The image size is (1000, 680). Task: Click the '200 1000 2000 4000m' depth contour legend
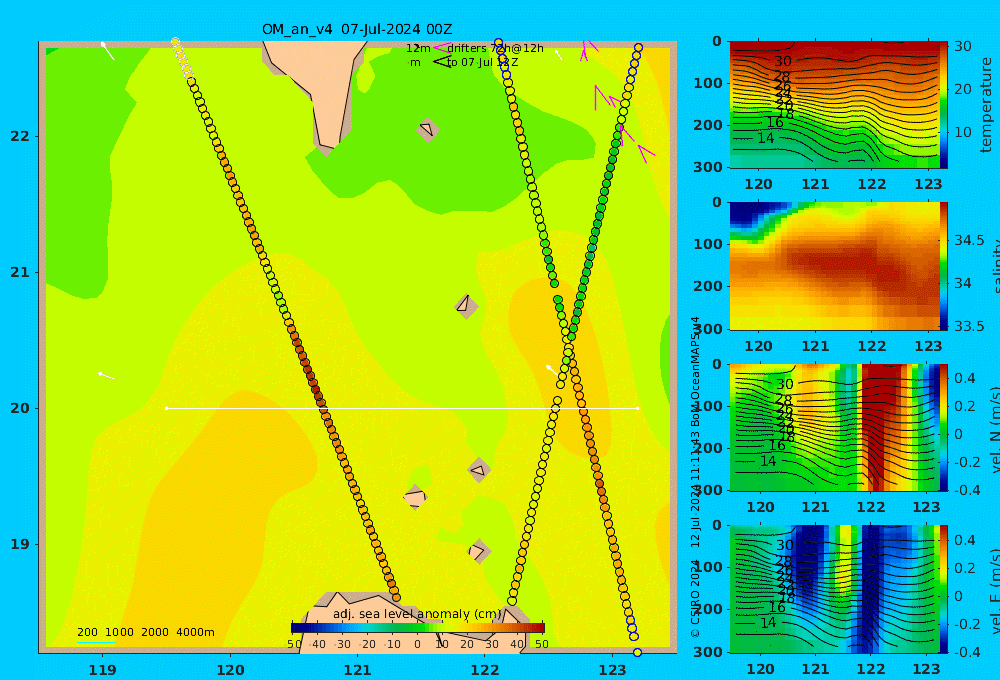click(x=145, y=632)
